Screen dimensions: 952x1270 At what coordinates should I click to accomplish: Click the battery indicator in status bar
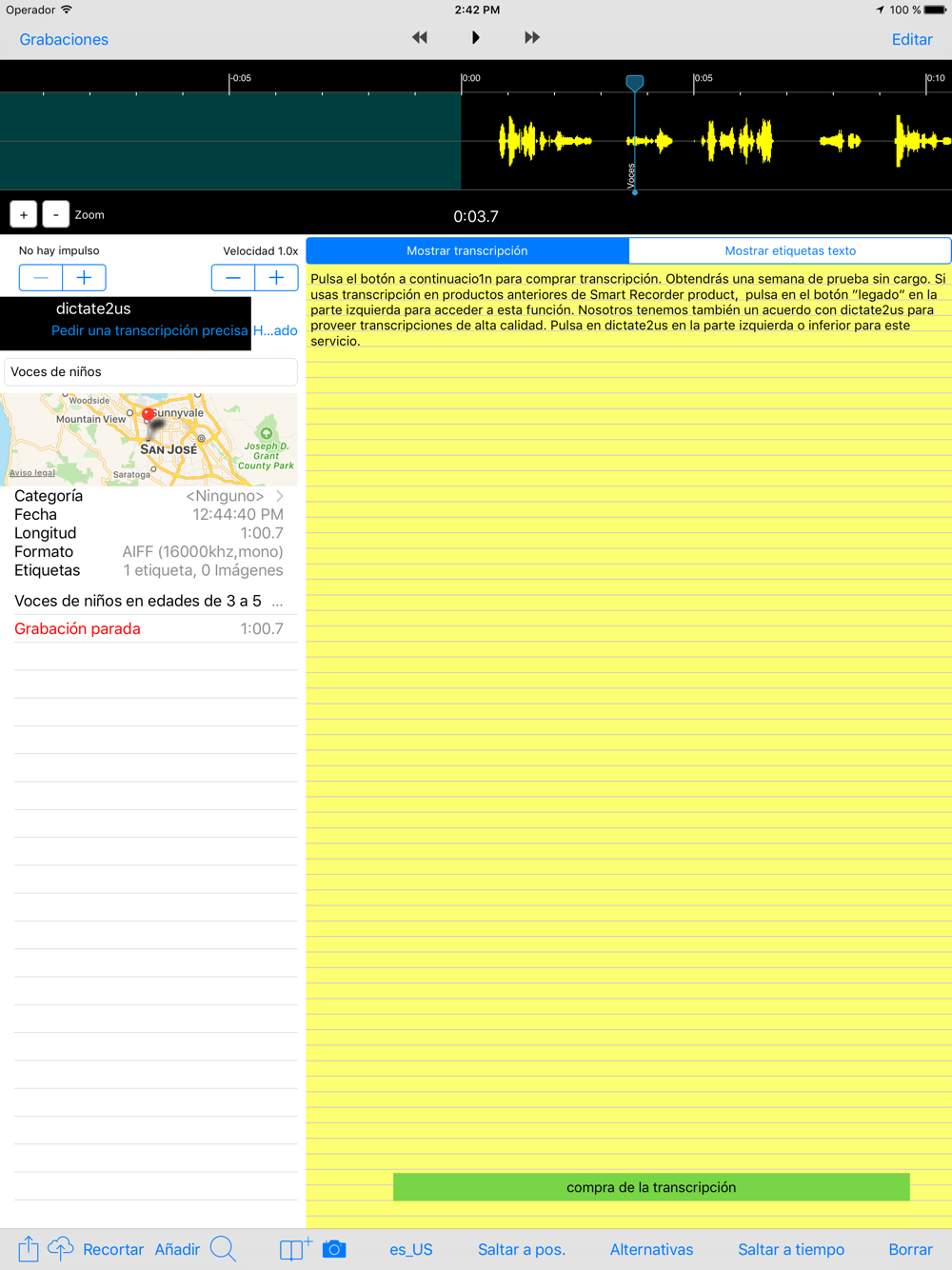click(x=935, y=10)
